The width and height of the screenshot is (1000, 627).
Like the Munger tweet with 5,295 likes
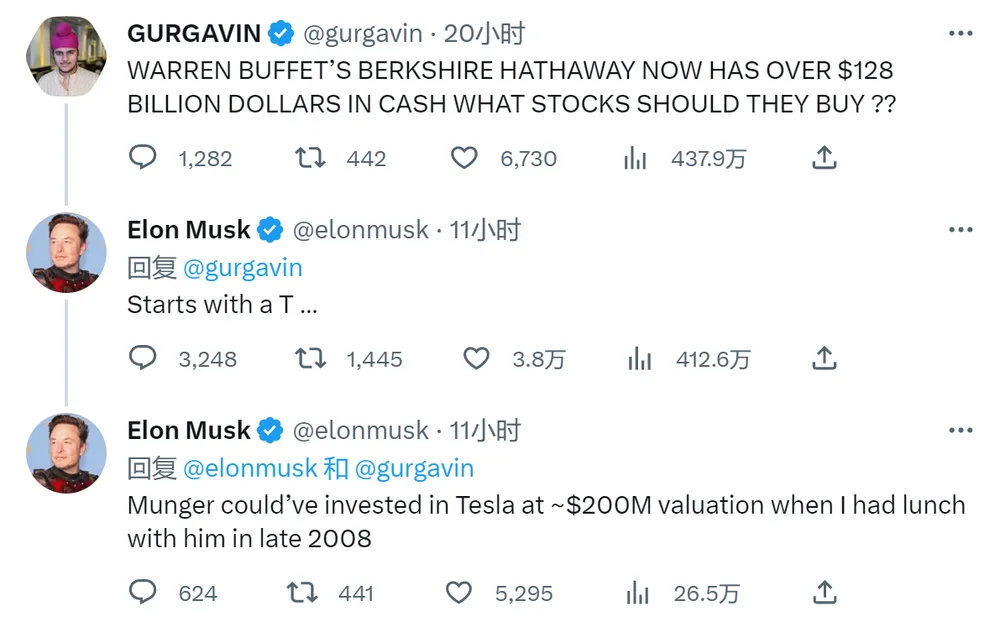[x=459, y=593]
